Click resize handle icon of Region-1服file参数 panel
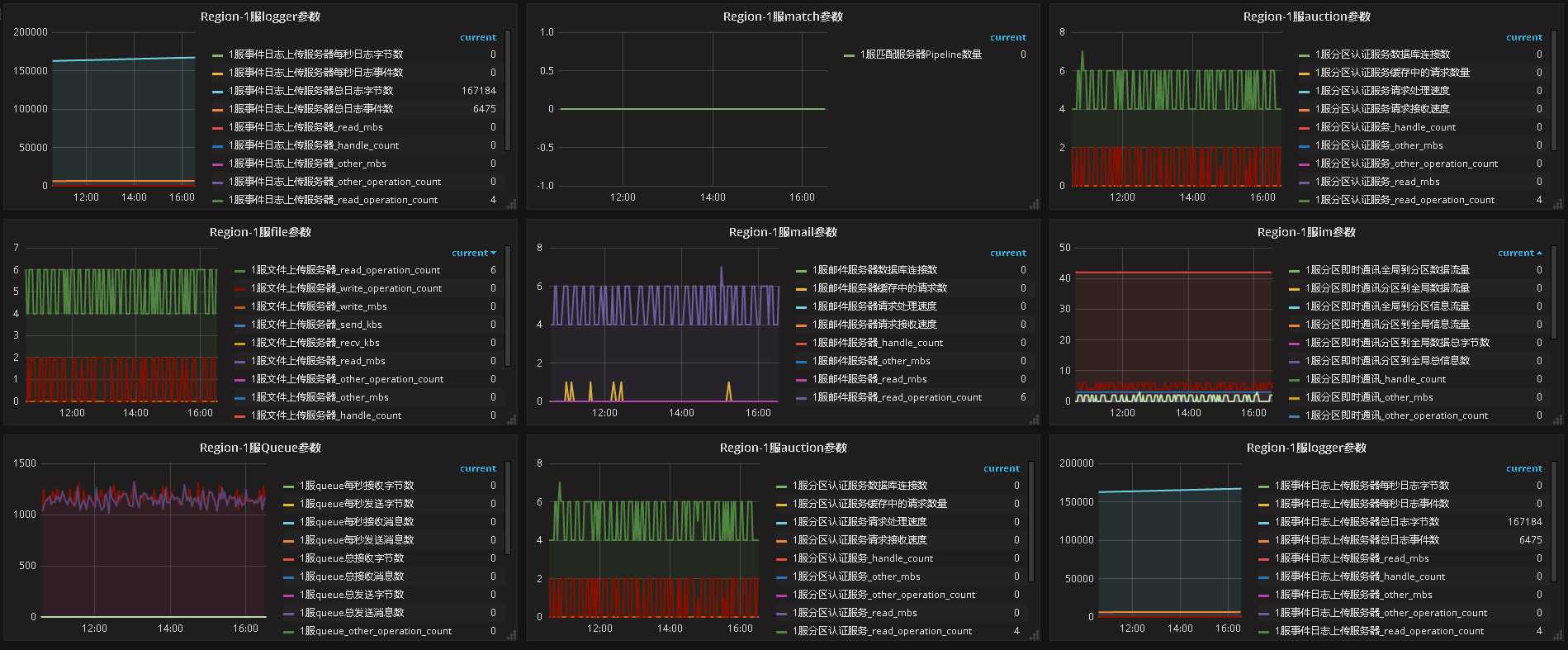Viewport: 1568px width, 650px height. pos(512,420)
